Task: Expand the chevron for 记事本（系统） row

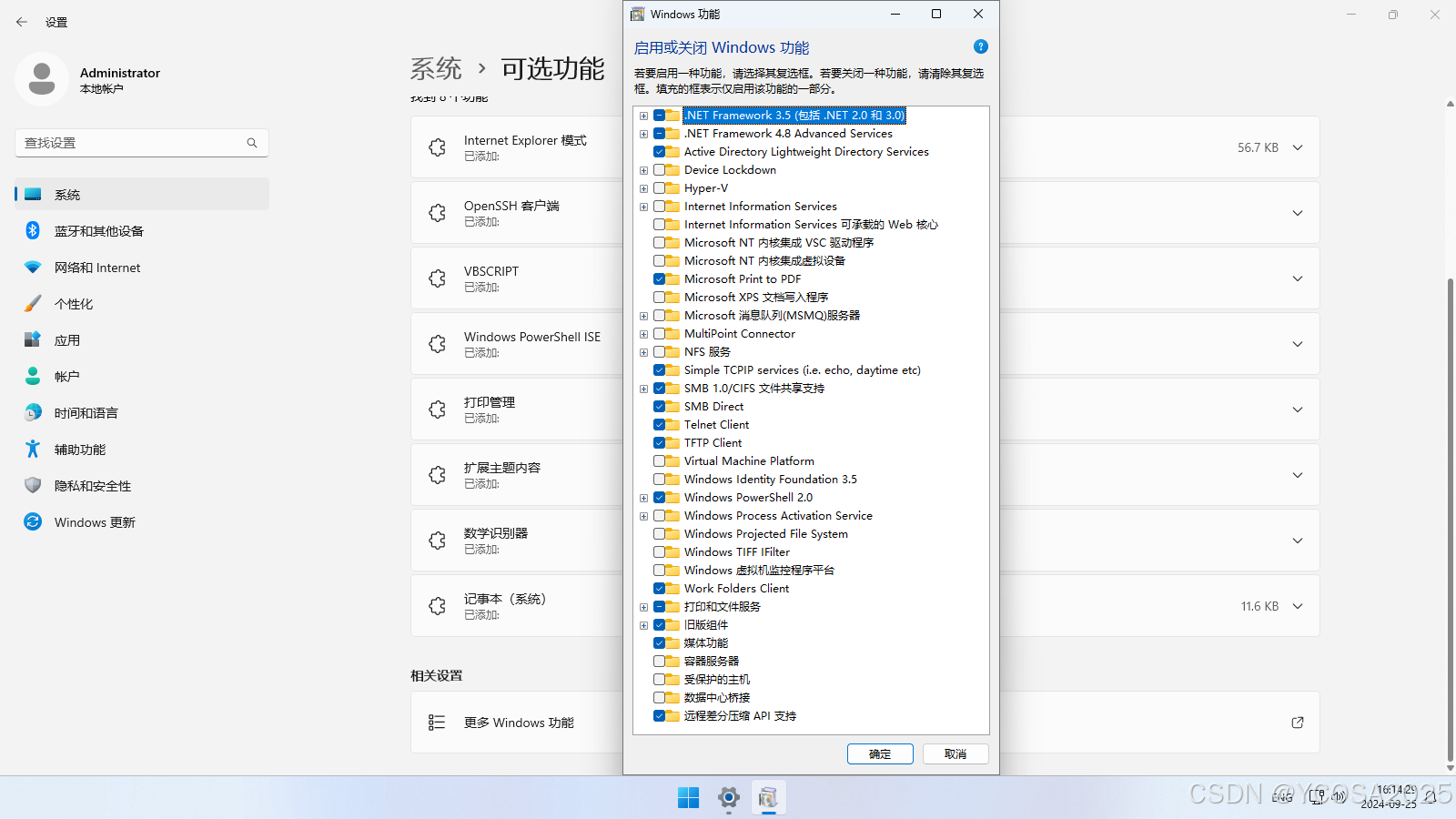Action: pyautogui.click(x=1298, y=606)
